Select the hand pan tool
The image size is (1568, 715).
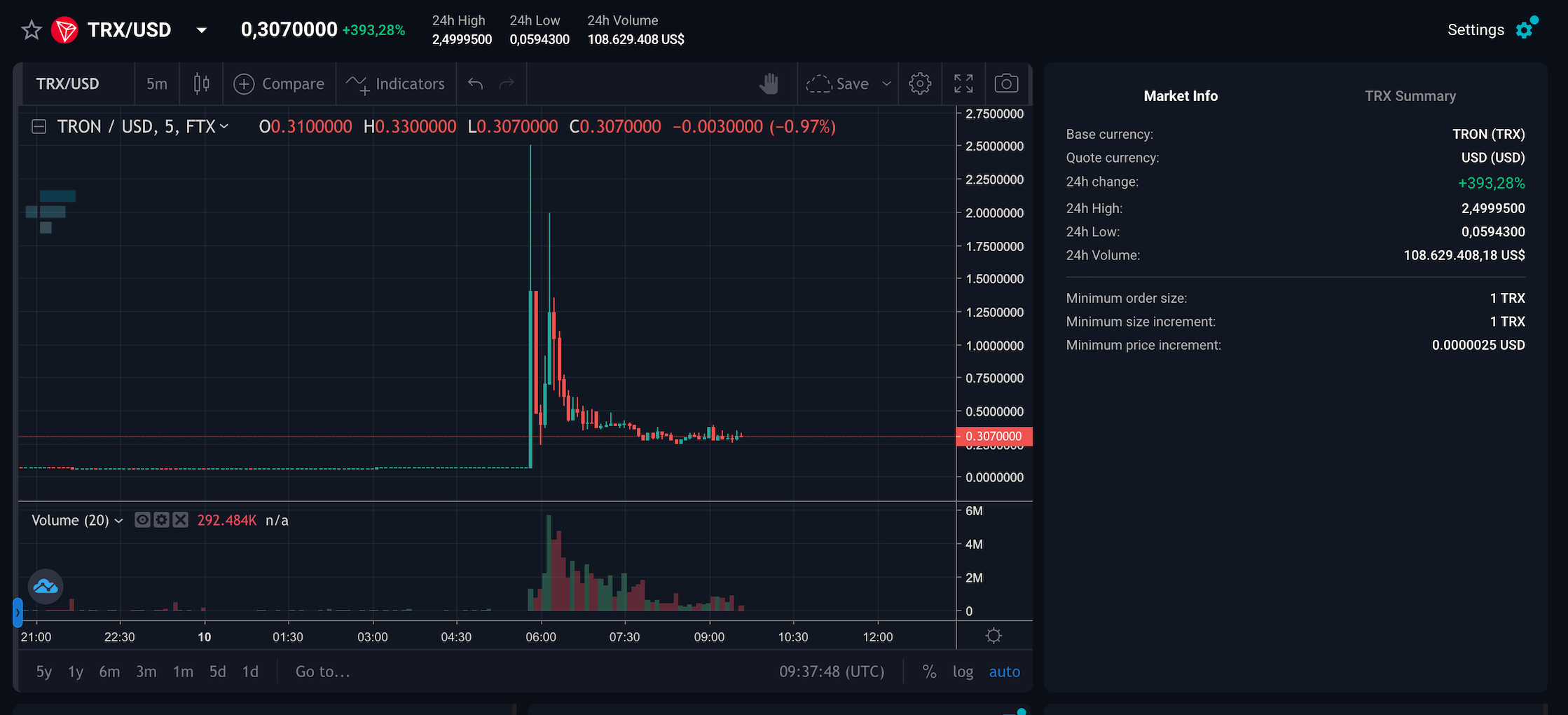[769, 83]
